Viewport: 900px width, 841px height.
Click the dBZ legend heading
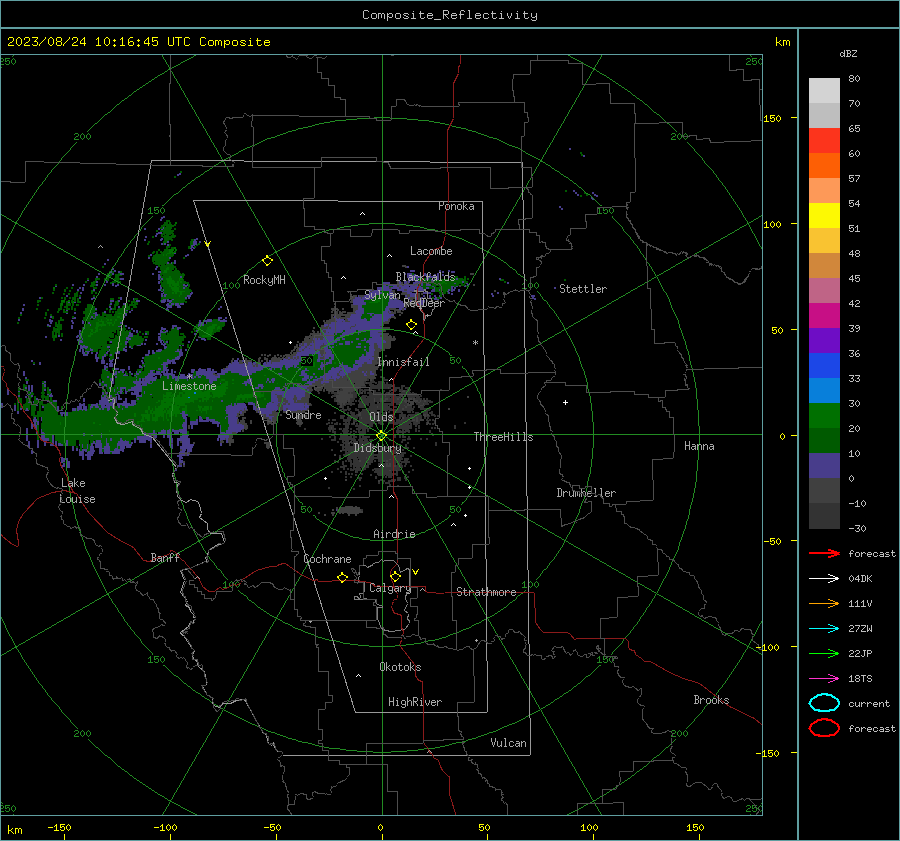(x=848, y=53)
